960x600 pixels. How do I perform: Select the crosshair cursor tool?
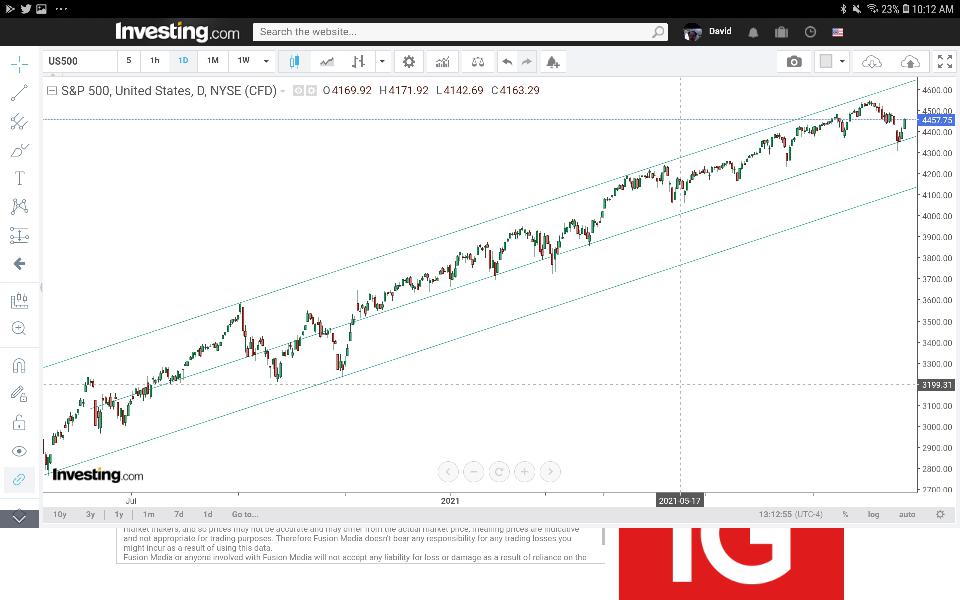click(19, 64)
